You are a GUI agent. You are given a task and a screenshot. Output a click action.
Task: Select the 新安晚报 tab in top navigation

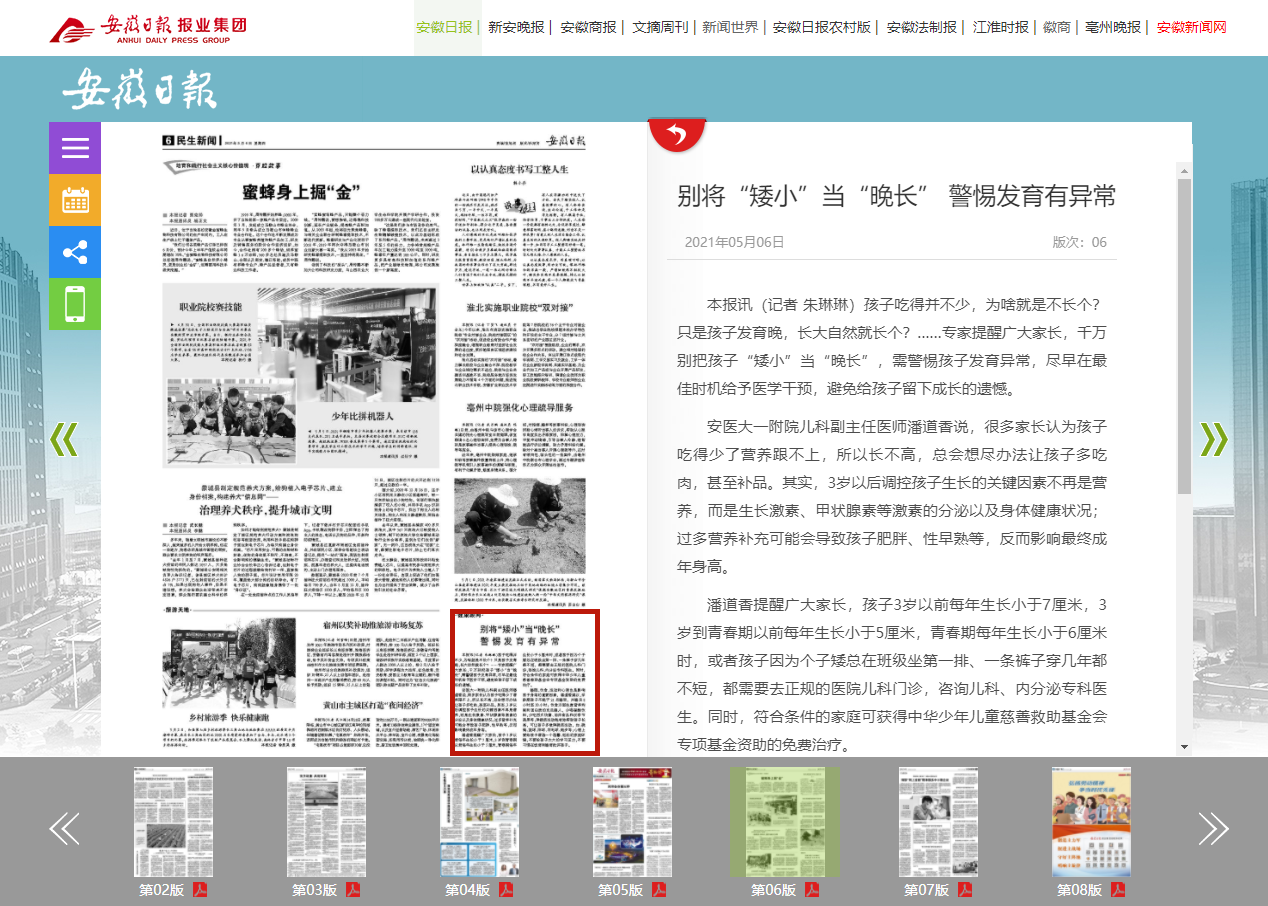pyautogui.click(x=516, y=27)
